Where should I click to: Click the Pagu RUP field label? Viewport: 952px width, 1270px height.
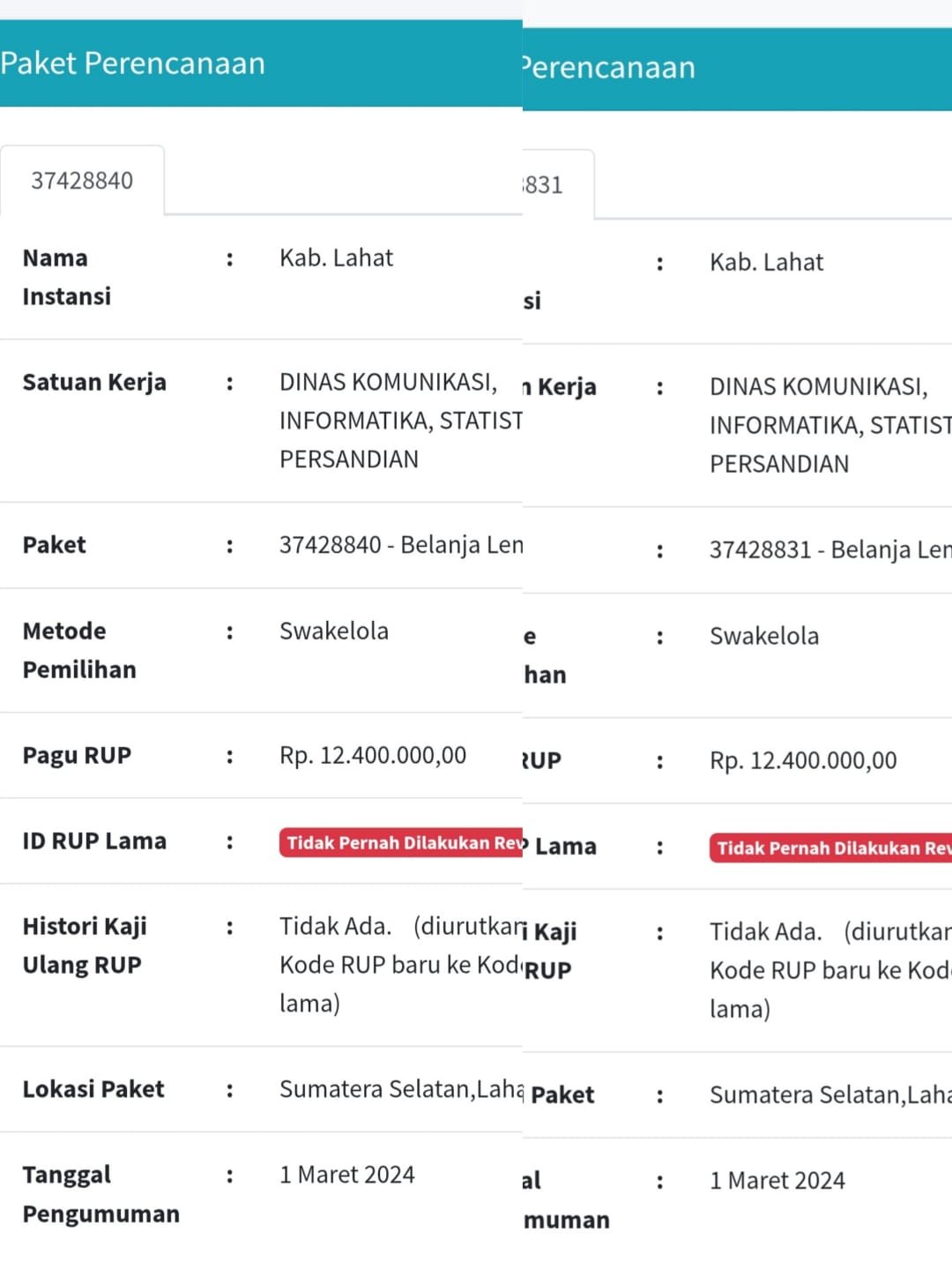tap(77, 755)
